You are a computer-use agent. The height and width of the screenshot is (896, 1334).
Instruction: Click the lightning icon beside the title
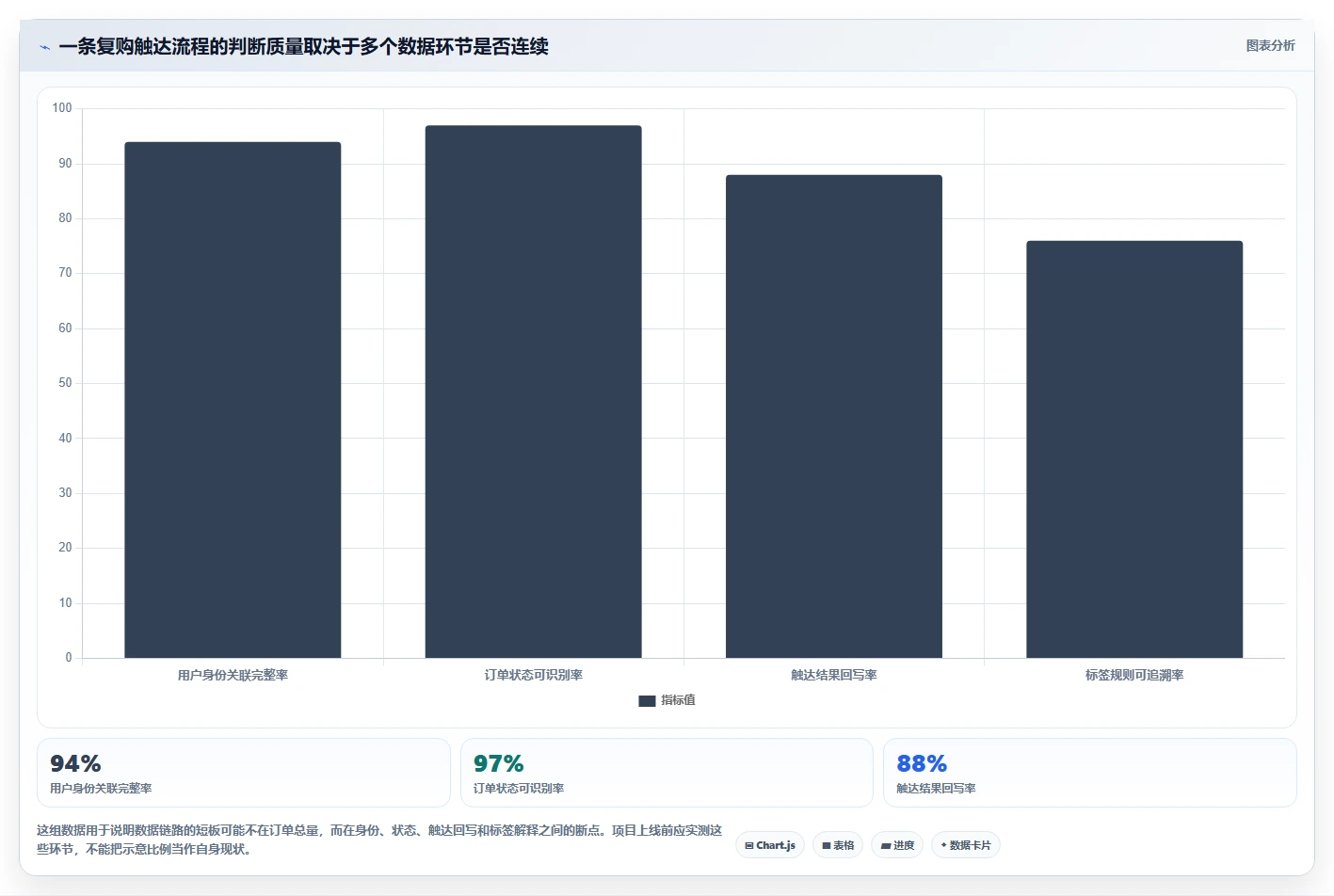(44, 47)
